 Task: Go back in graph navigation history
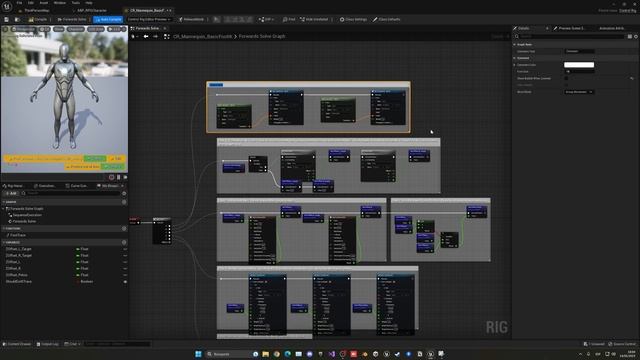point(146,36)
